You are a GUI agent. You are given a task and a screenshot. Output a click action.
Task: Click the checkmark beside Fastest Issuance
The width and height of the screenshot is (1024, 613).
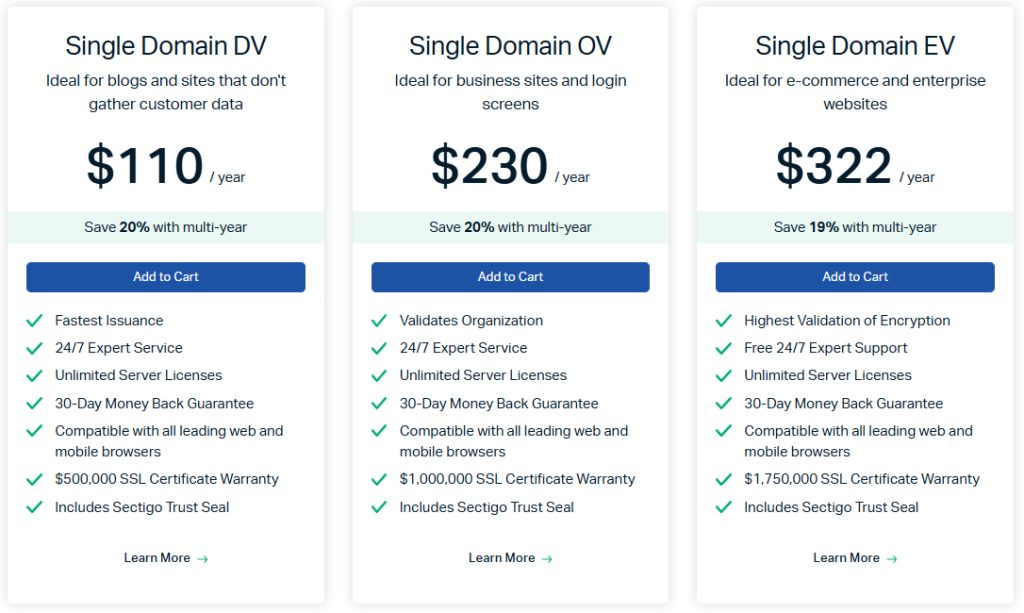coord(34,320)
